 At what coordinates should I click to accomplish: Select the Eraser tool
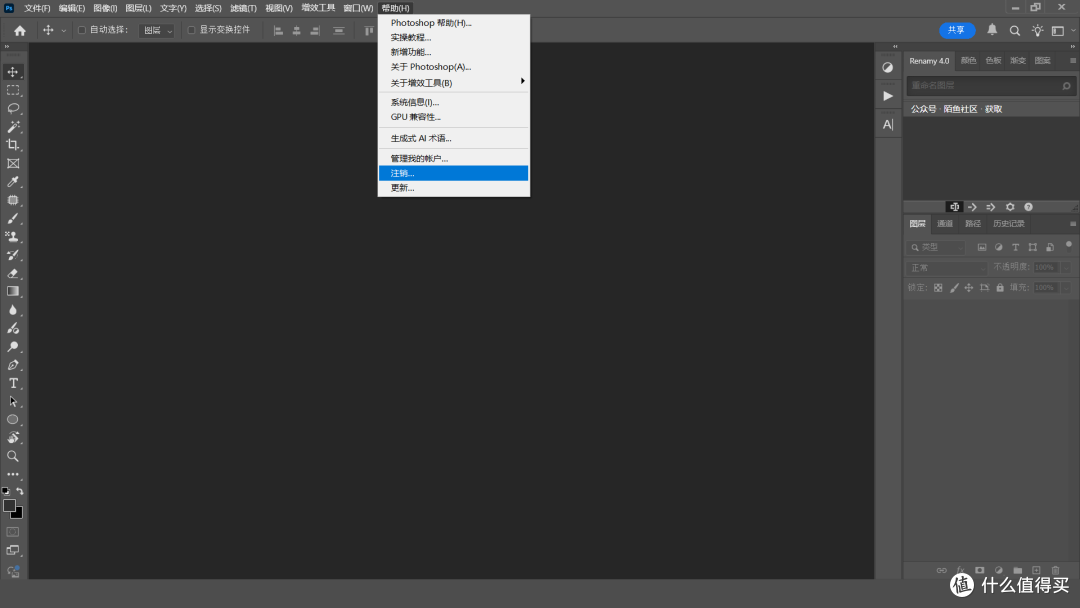(x=13, y=273)
